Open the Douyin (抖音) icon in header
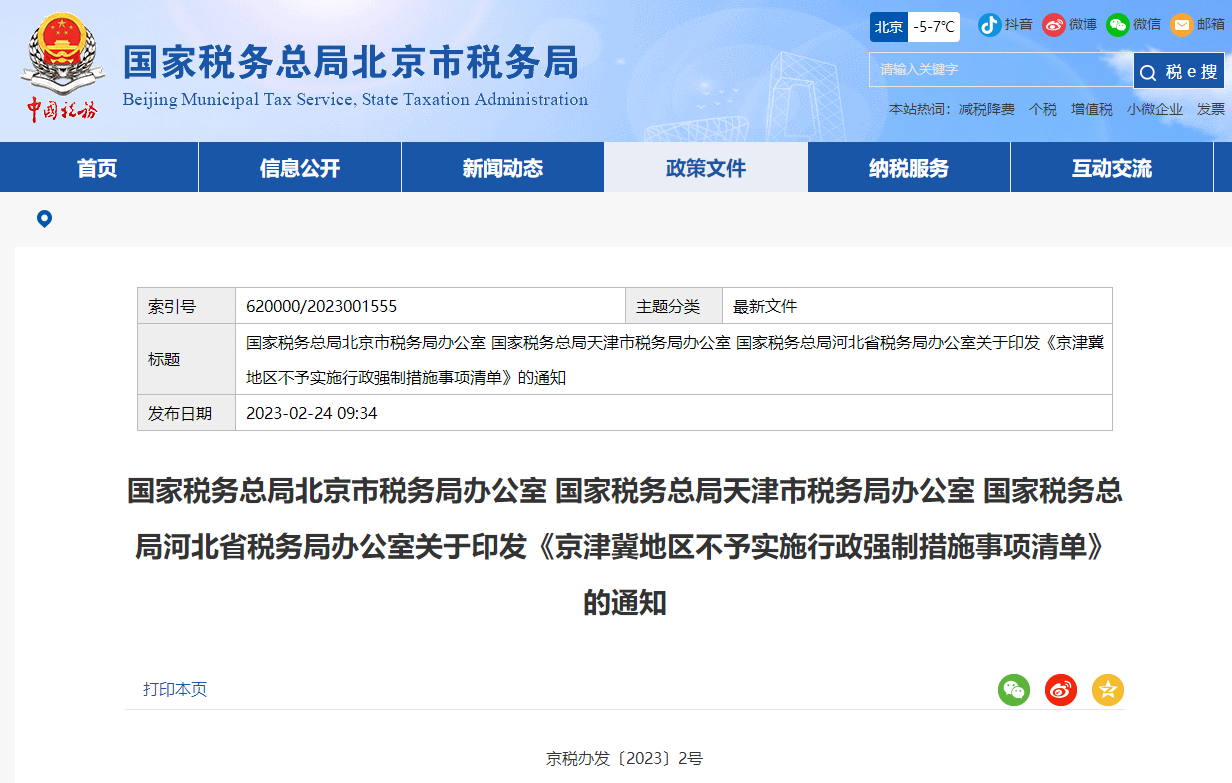The height and width of the screenshot is (783, 1232). coord(989,25)
